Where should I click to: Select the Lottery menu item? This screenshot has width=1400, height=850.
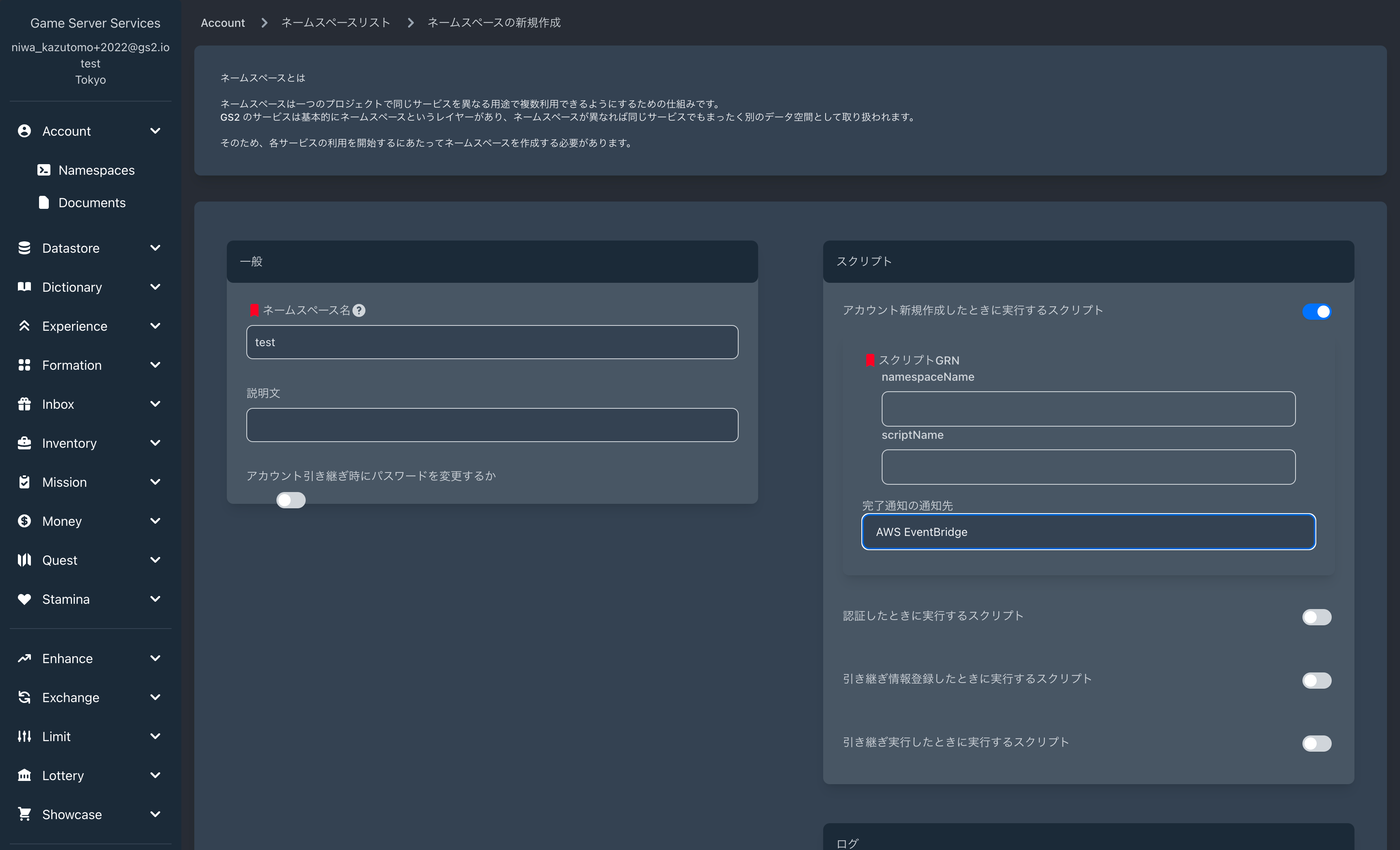tap(63, 776)
